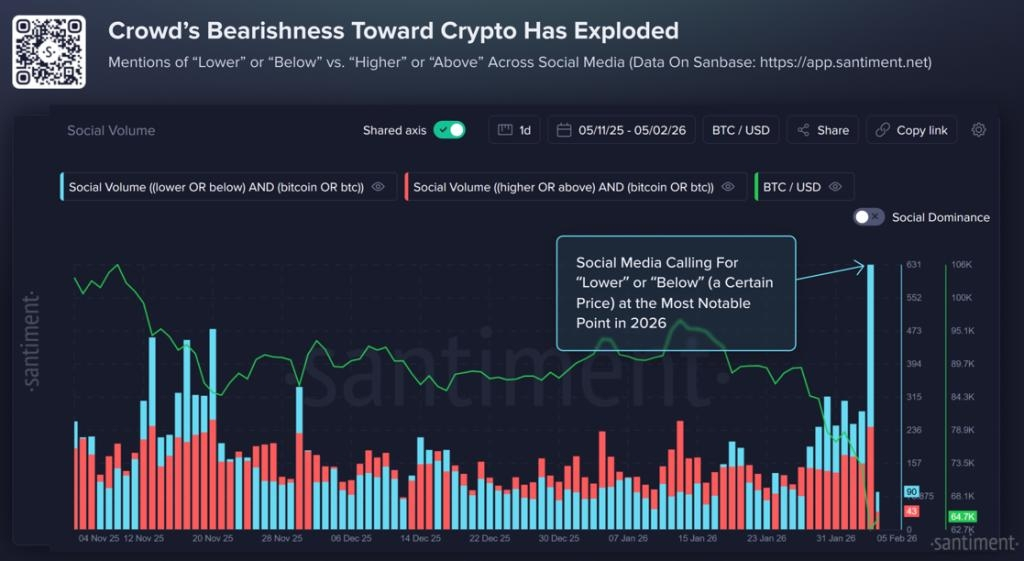The image size is (1024, 561).
Task: Click the QR code image
Action: (49, 52)
